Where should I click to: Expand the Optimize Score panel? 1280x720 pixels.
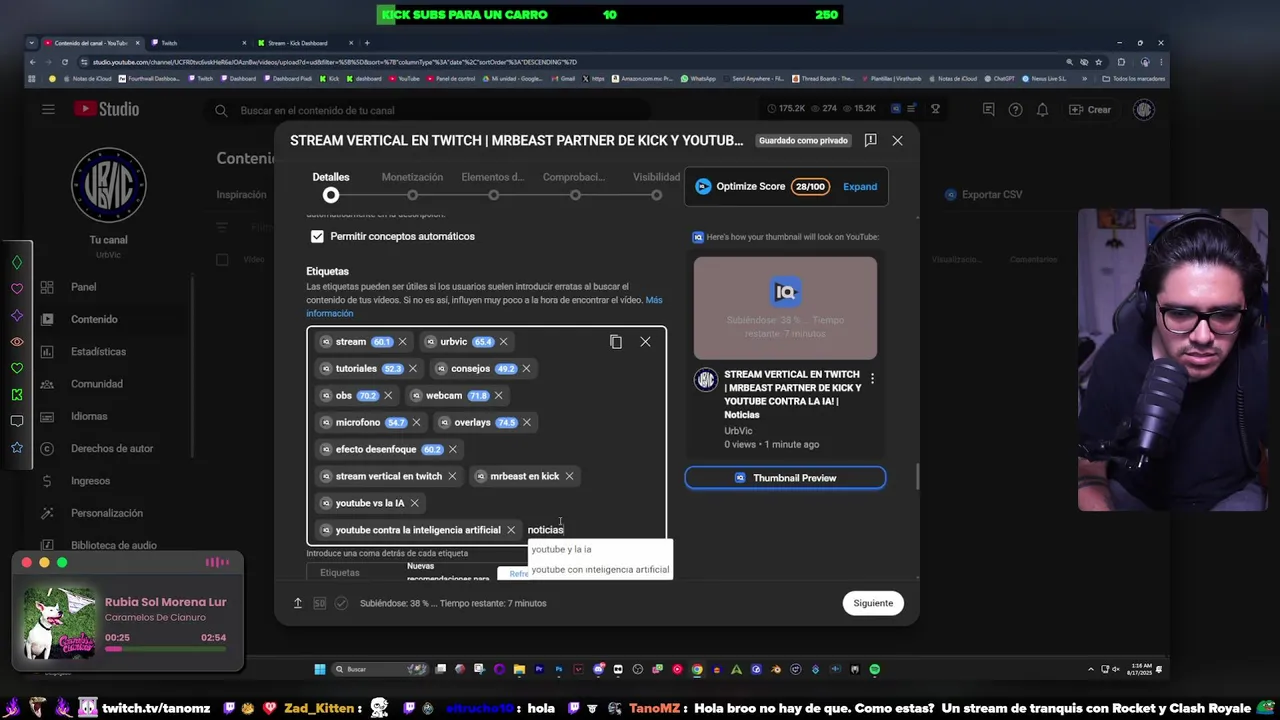(x=860, y=187)
